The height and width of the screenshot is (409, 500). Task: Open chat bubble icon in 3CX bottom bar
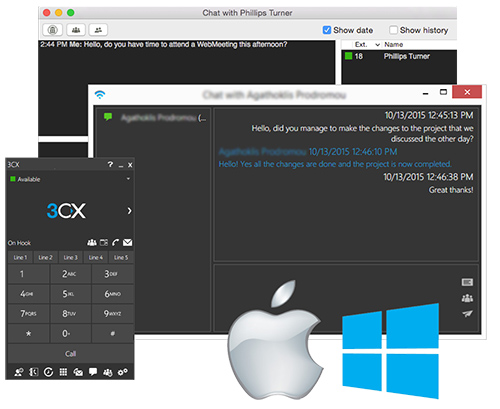93,372
